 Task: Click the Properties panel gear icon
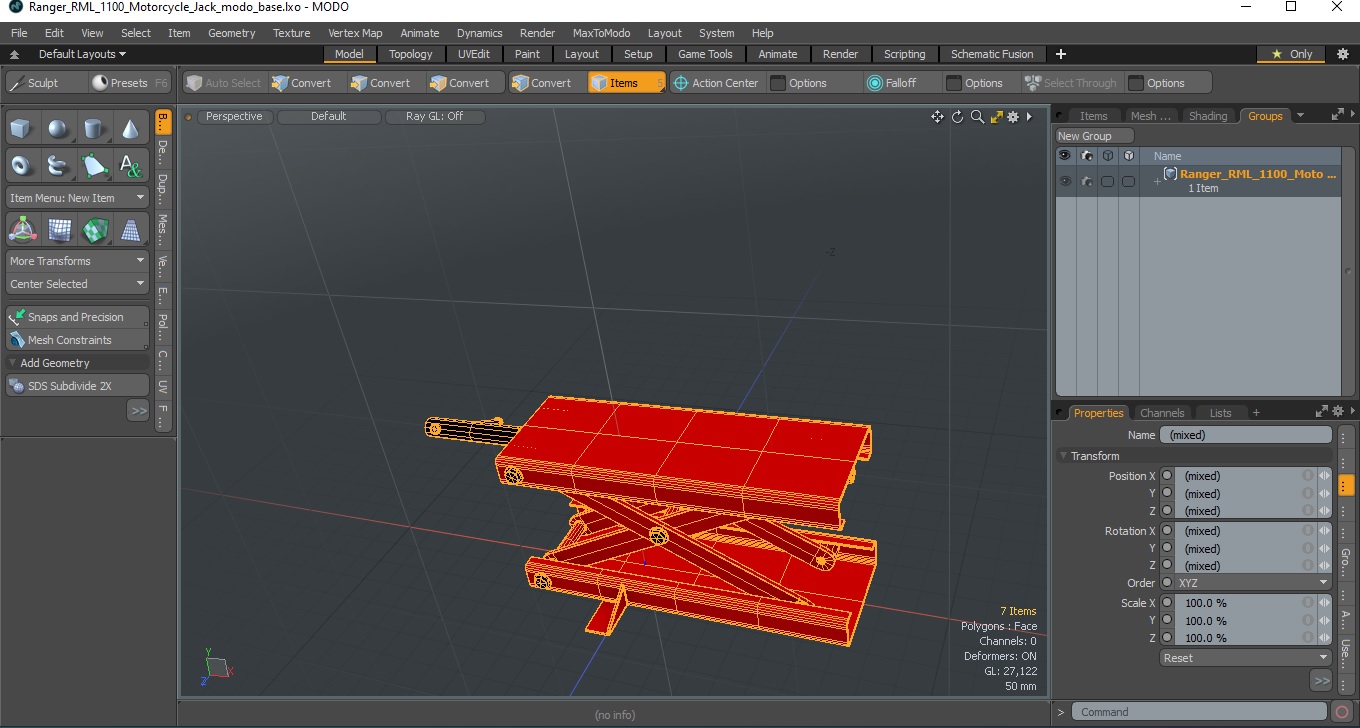coord(1339,411)
